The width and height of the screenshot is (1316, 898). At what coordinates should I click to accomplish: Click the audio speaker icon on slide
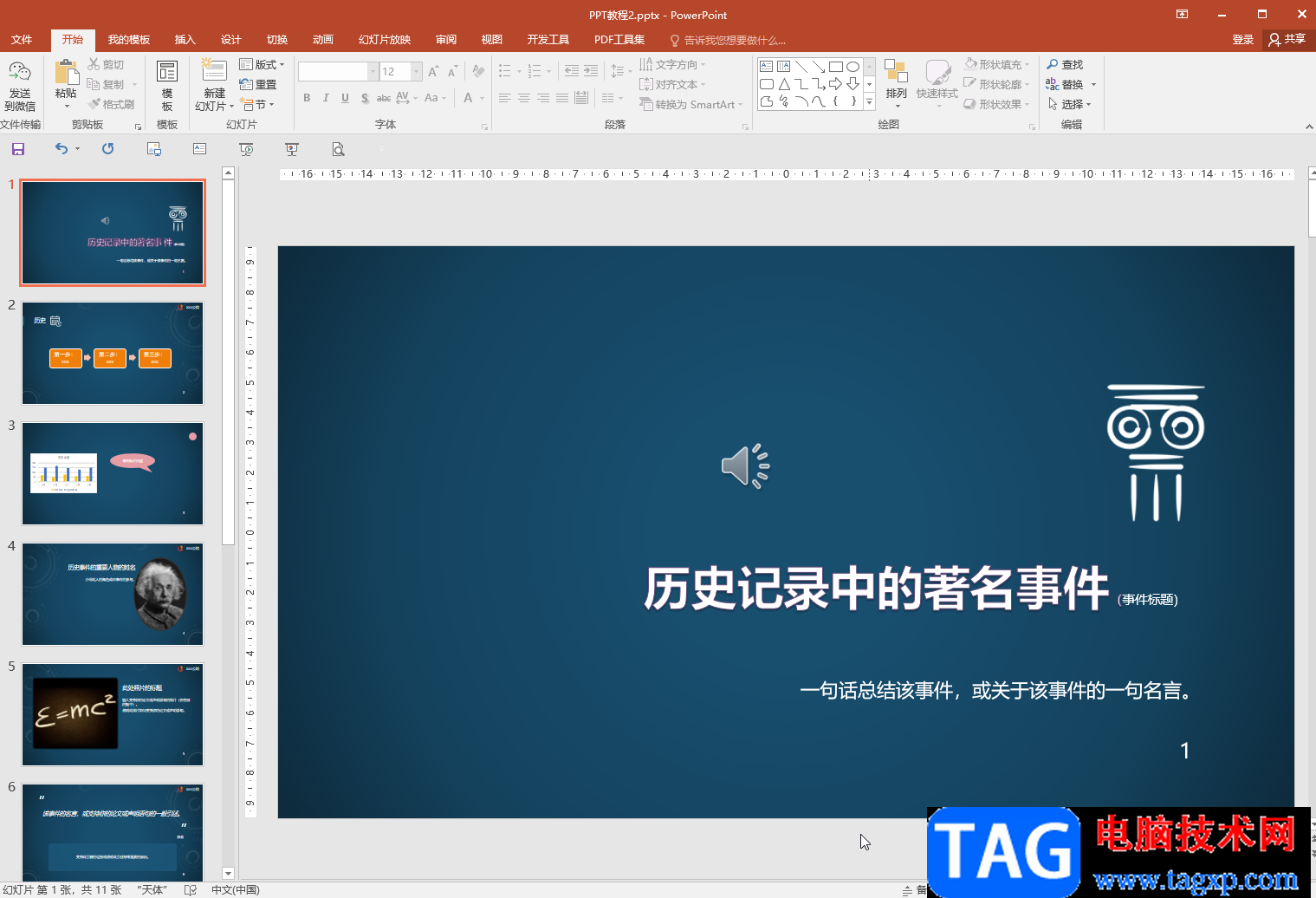[745, 466]
